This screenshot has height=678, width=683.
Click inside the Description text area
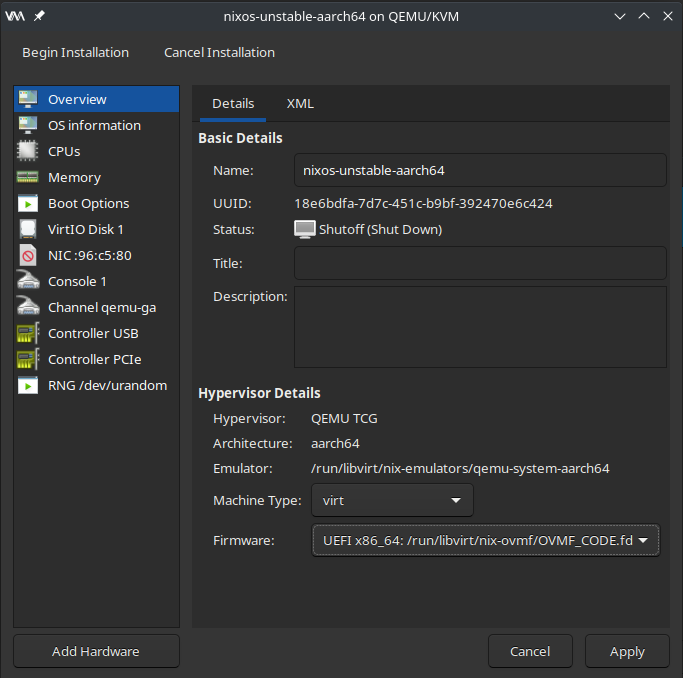tap(480, 327)
